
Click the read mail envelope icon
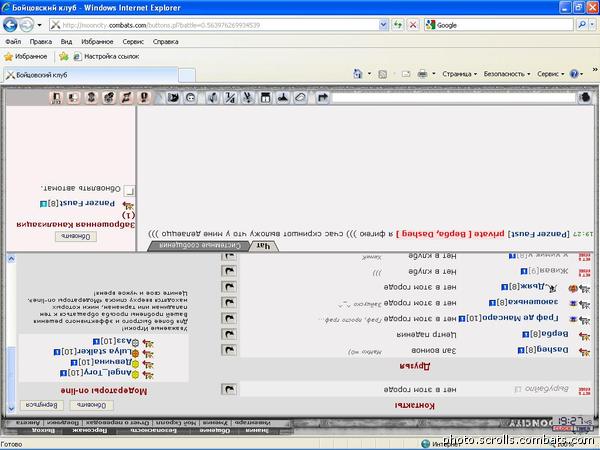[406, 74]
